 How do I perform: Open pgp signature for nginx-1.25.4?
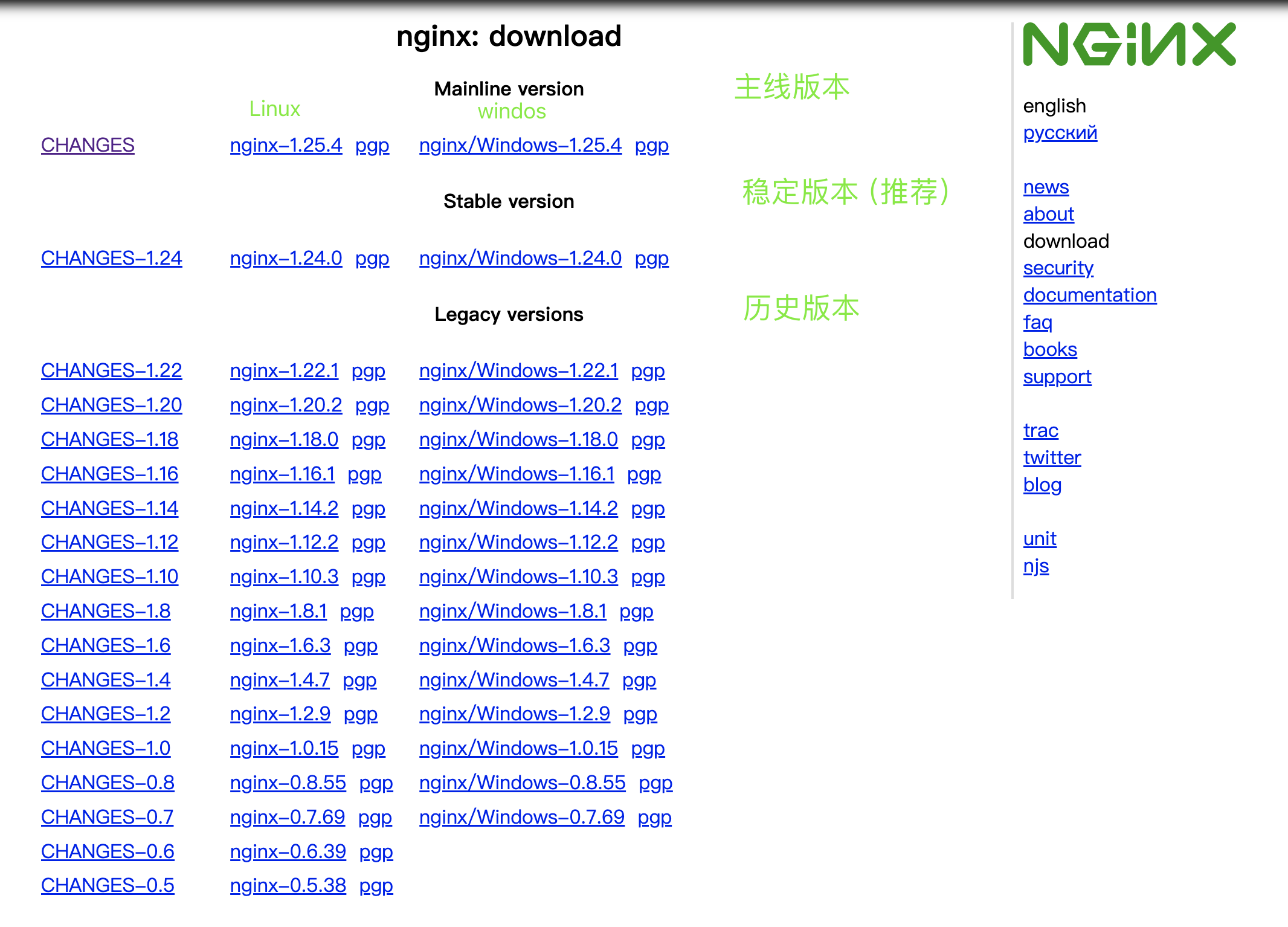tap(372, 146)
